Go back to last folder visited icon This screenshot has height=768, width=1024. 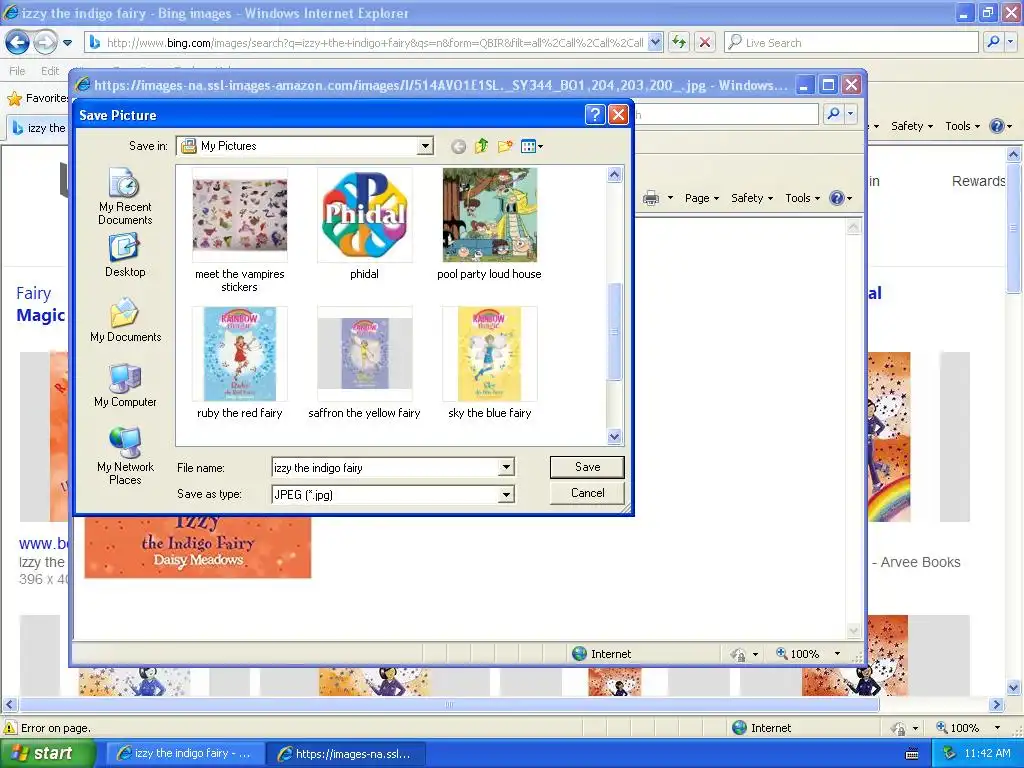(x=458, y=146)
